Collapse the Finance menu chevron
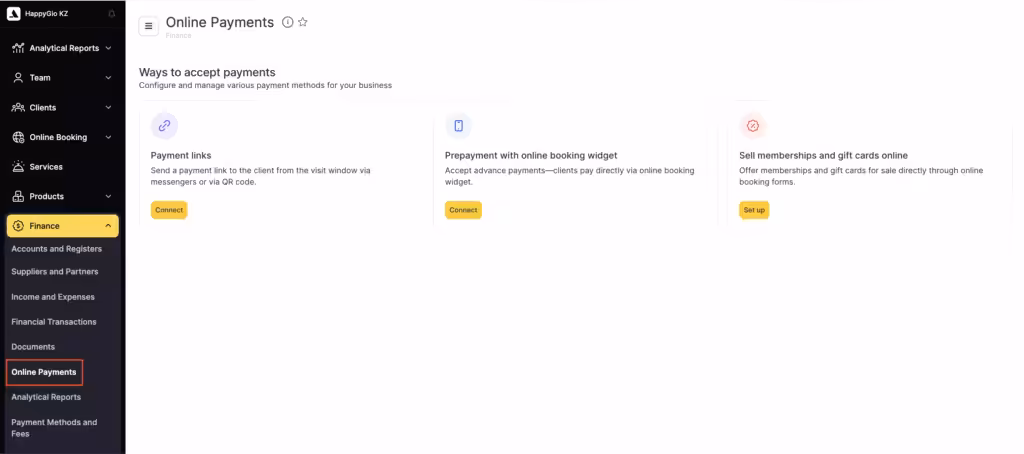 click(108, 226)
